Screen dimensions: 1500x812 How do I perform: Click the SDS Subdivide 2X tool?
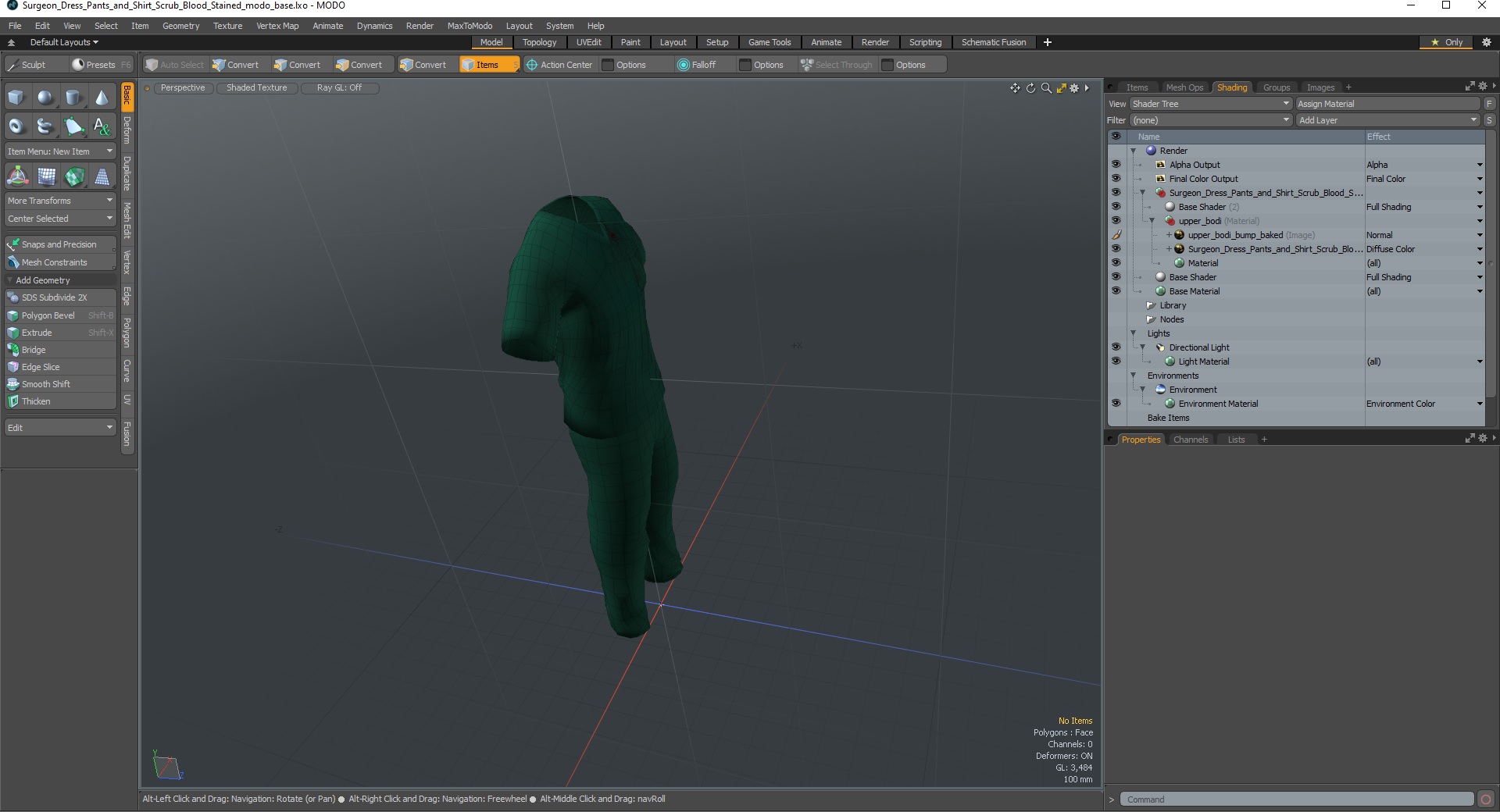[x=60, y=297]
